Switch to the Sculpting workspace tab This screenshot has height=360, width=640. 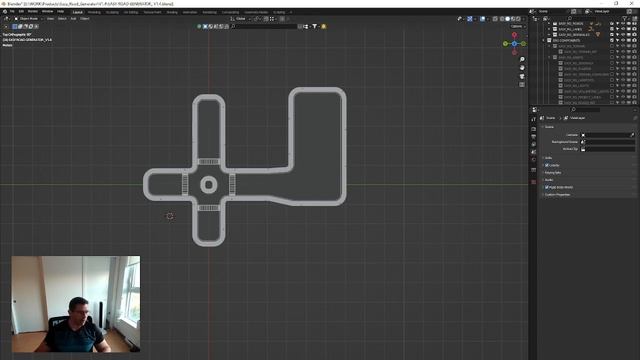(112, 12)
